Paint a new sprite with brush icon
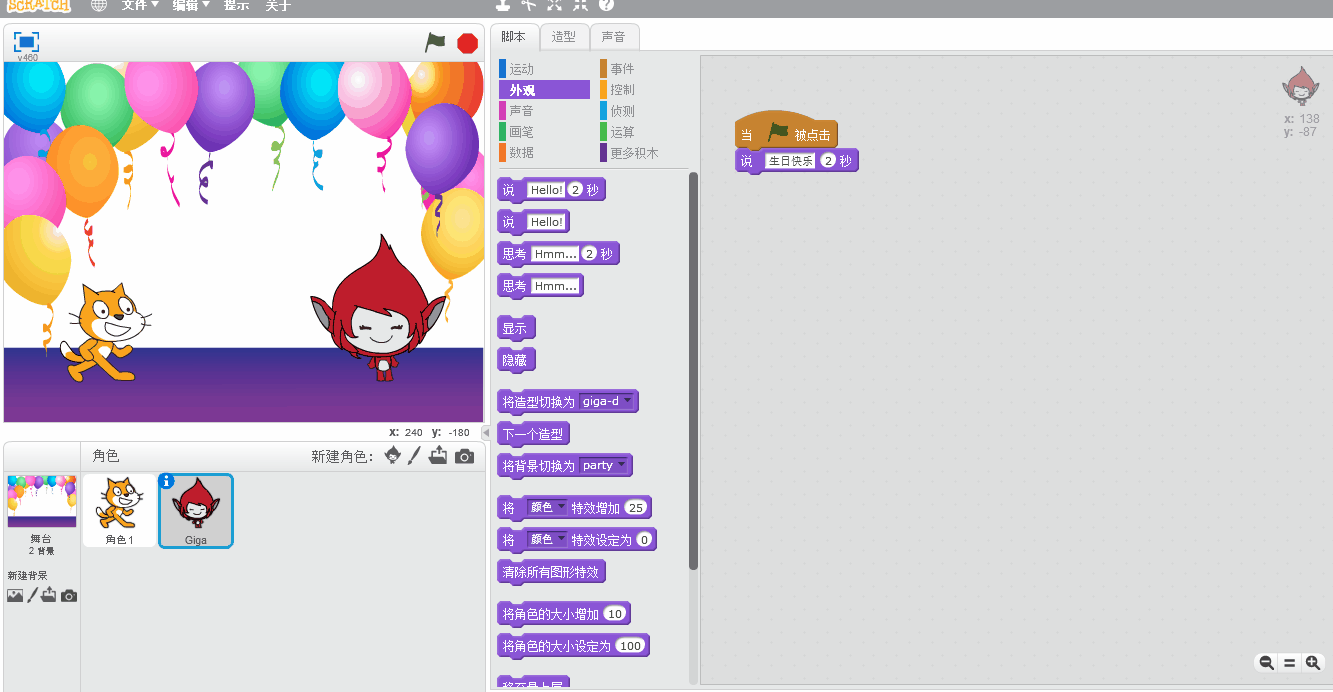The width and height of the screenshot is (1333, 692). pos(415,456)
